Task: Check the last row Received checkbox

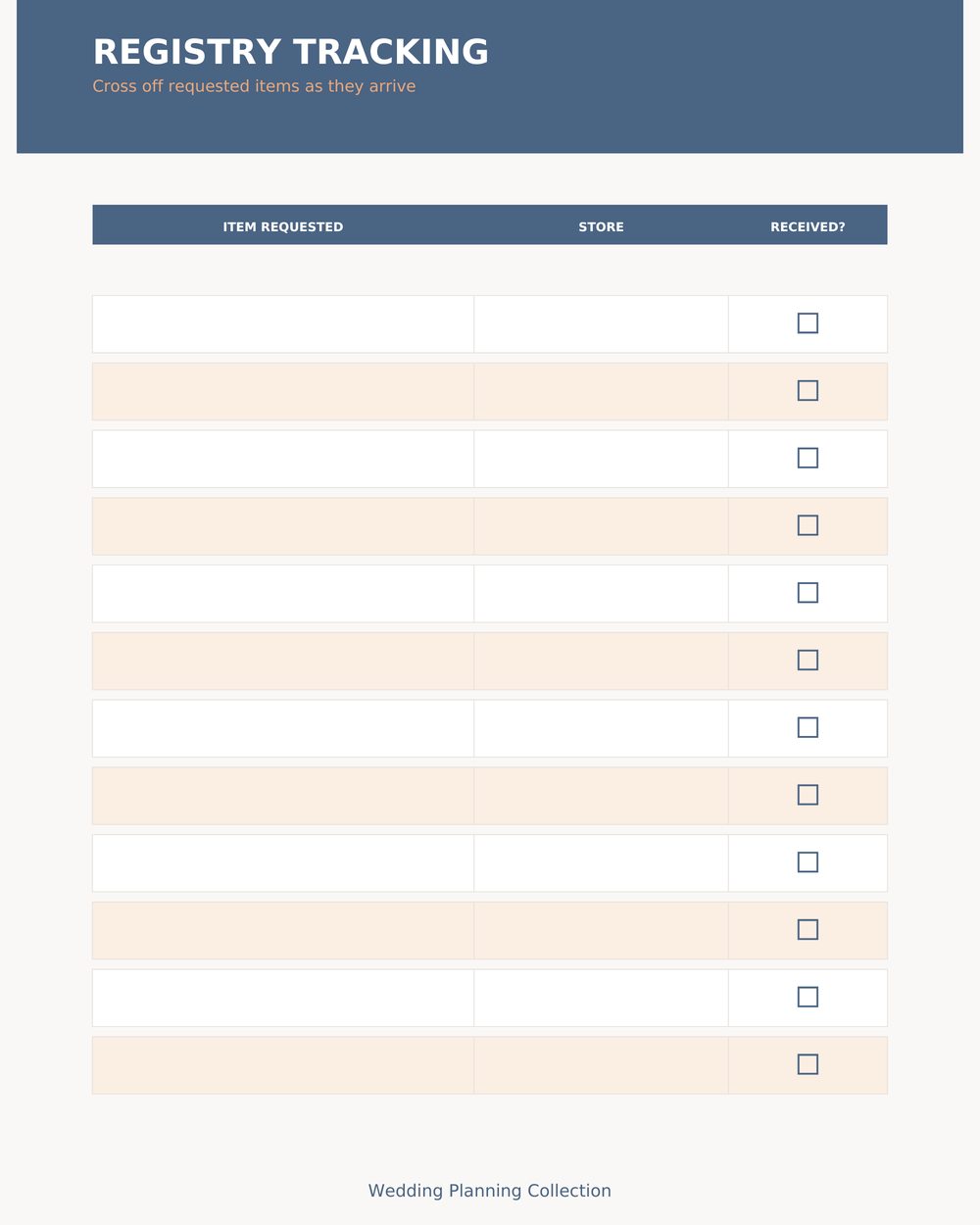Action: tap(808, 1064)
